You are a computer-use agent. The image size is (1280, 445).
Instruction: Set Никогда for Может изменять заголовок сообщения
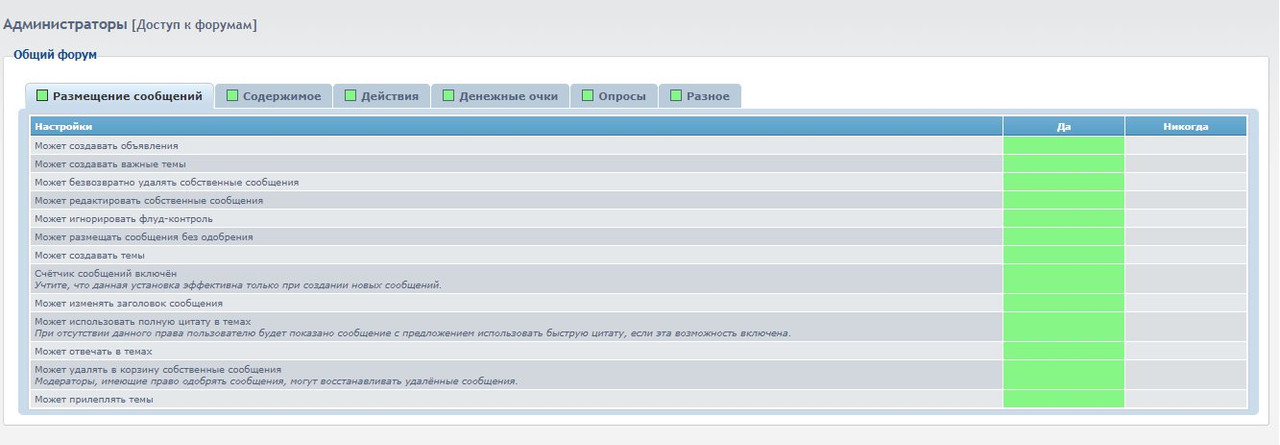click(1186, 302)
